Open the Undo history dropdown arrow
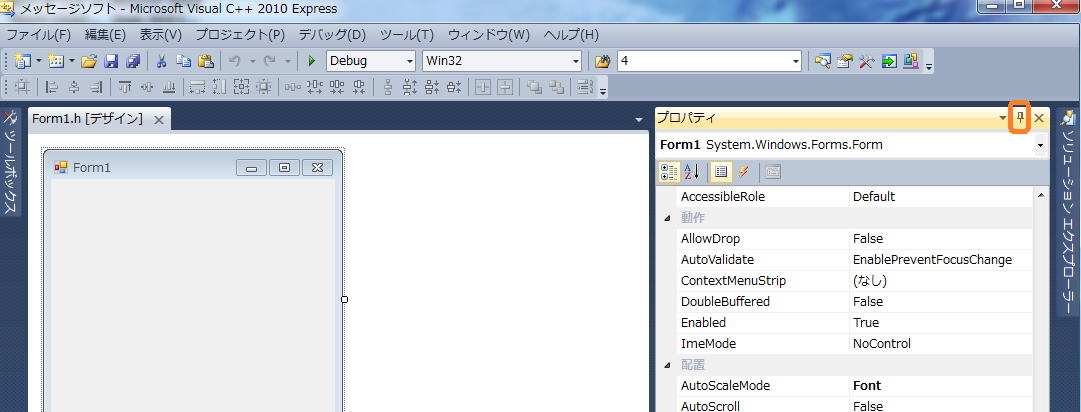Image resolution: width=1081 pixels, height=412 pixels. pyautogui.click(x=253, y=61)
